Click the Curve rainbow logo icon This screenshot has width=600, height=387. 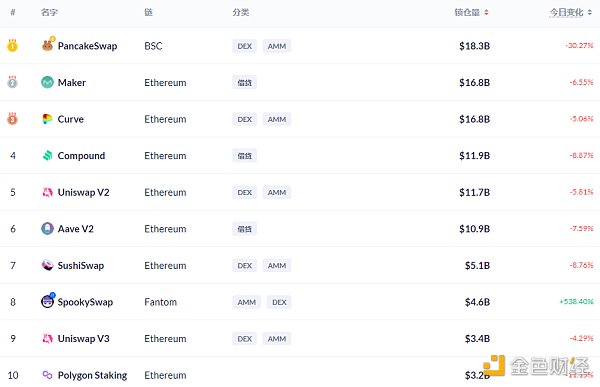pyautogui.click(x=47, y=119)
